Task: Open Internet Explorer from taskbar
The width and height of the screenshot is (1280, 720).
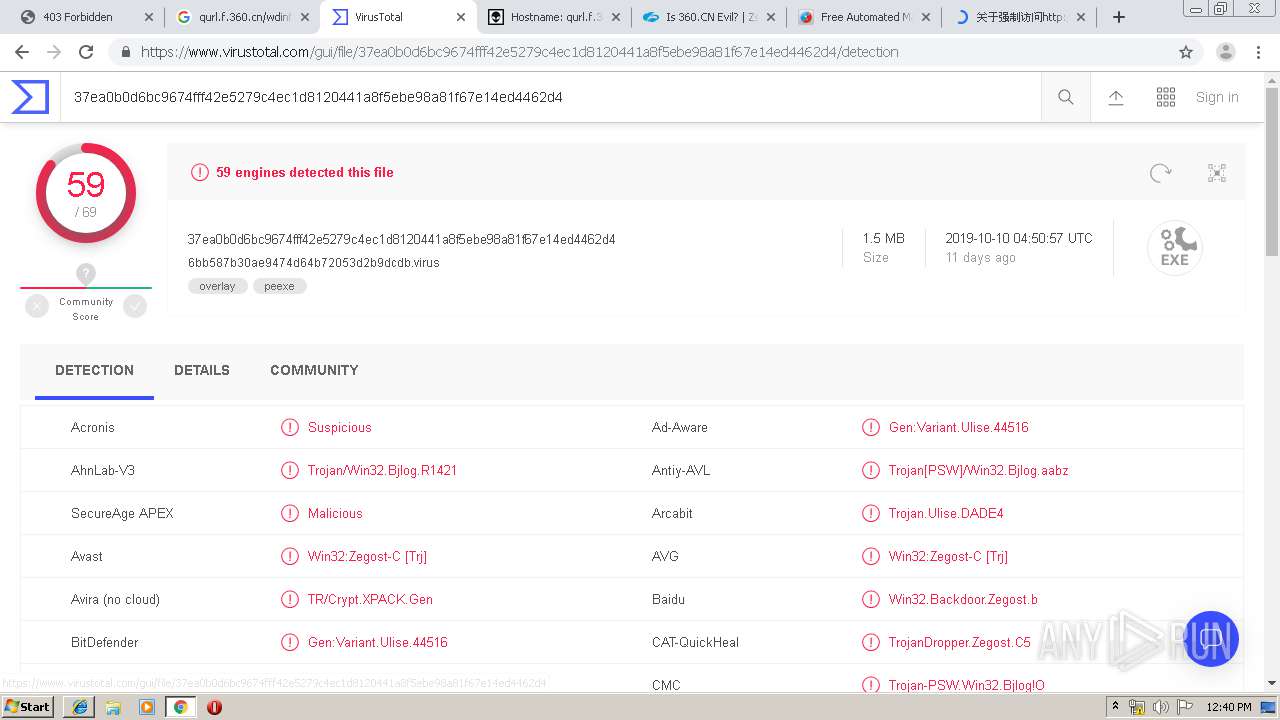Action: pyautogui.click(x=80, y=707)
